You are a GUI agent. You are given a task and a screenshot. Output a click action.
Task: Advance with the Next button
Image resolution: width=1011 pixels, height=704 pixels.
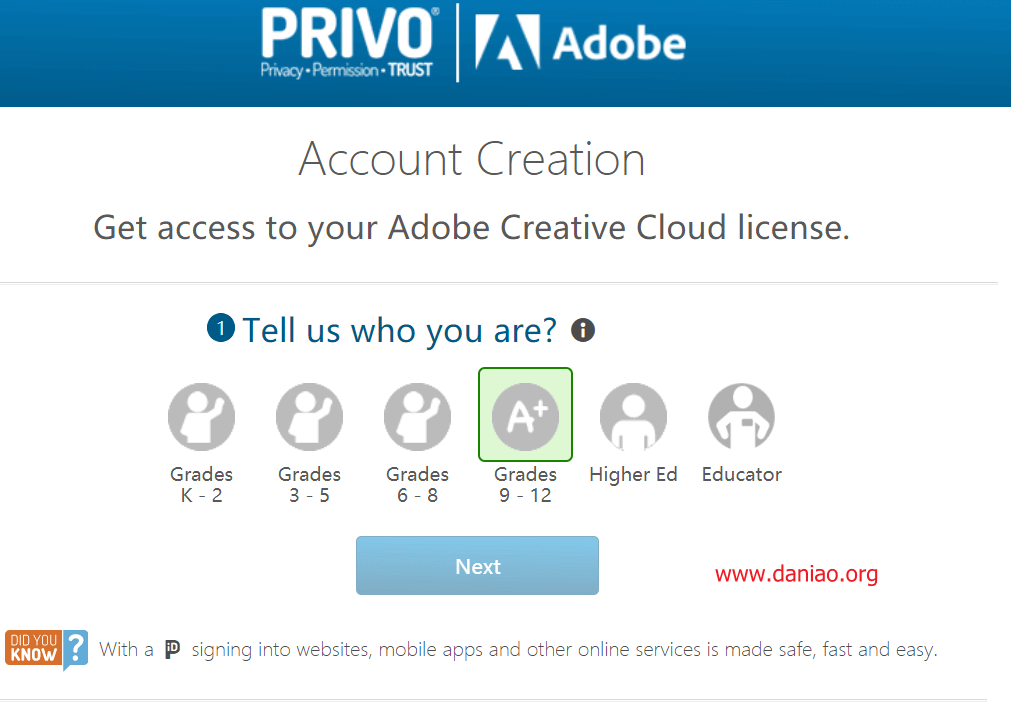(477, 565)
